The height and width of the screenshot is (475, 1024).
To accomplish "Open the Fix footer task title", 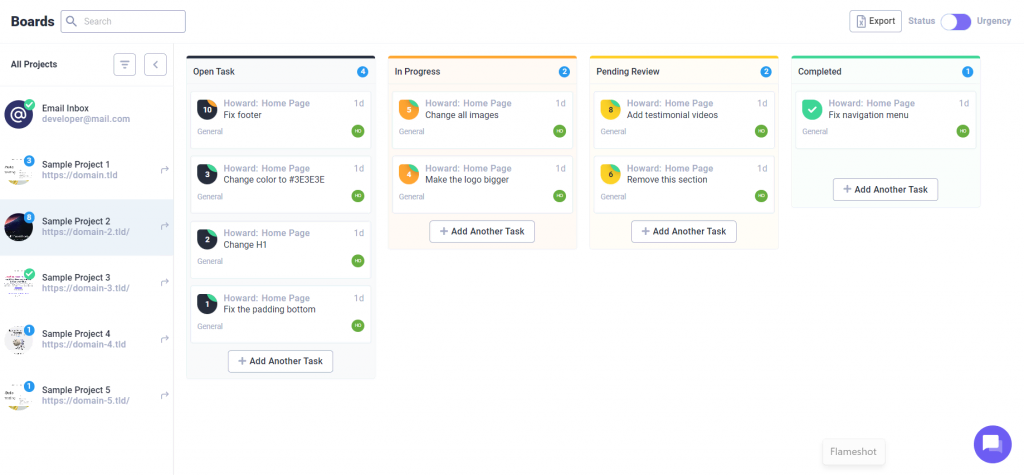I will tap(242, 115).
